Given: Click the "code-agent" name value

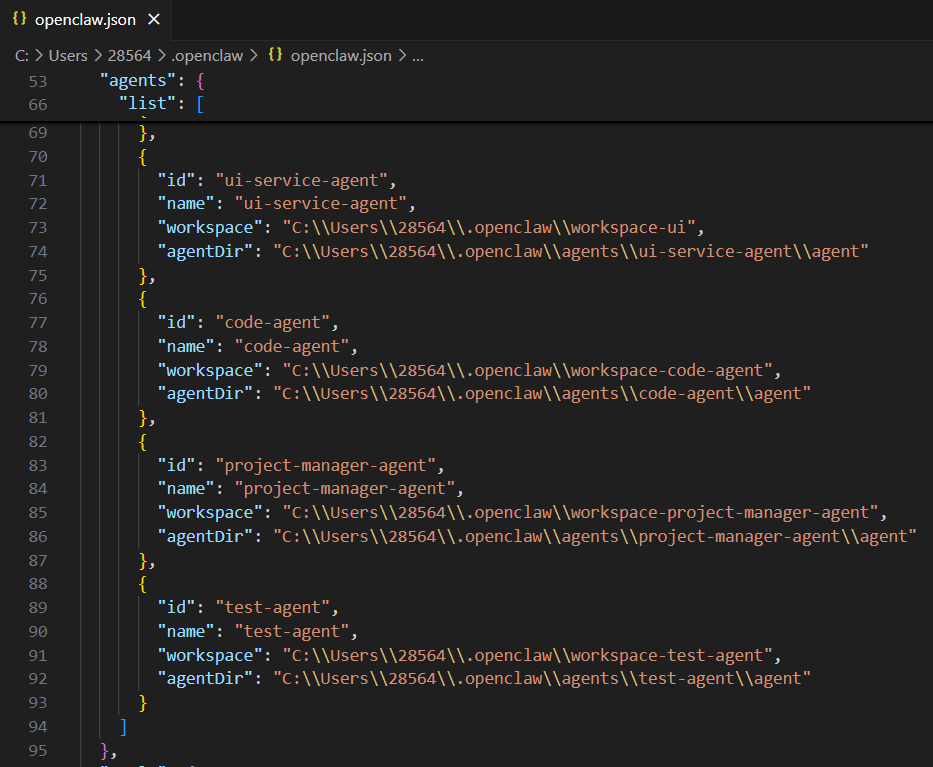Looking at the screenshot, I should point(292,346).
